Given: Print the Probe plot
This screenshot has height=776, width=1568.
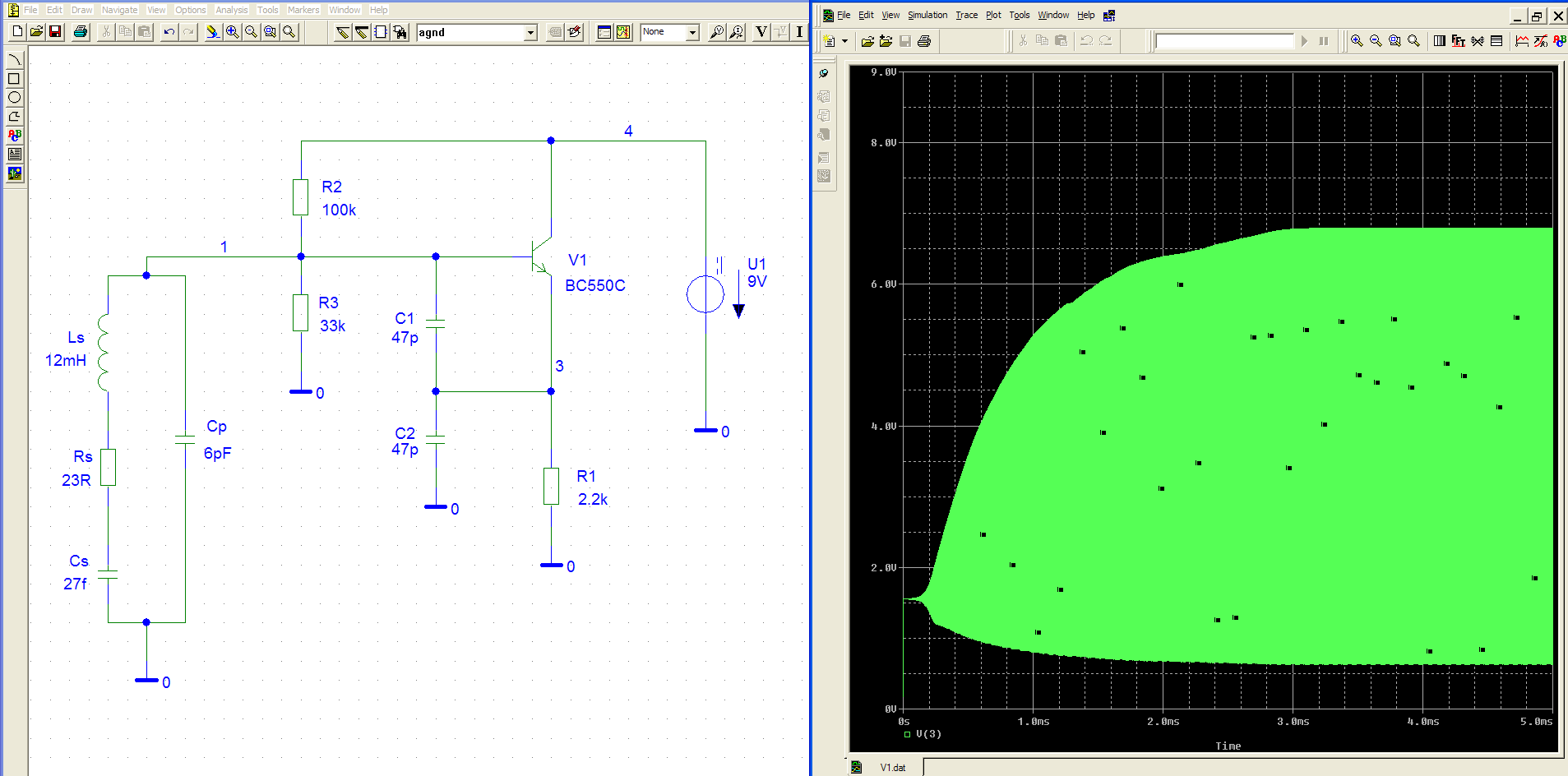Looking at the screenshot, I should 924,41.
